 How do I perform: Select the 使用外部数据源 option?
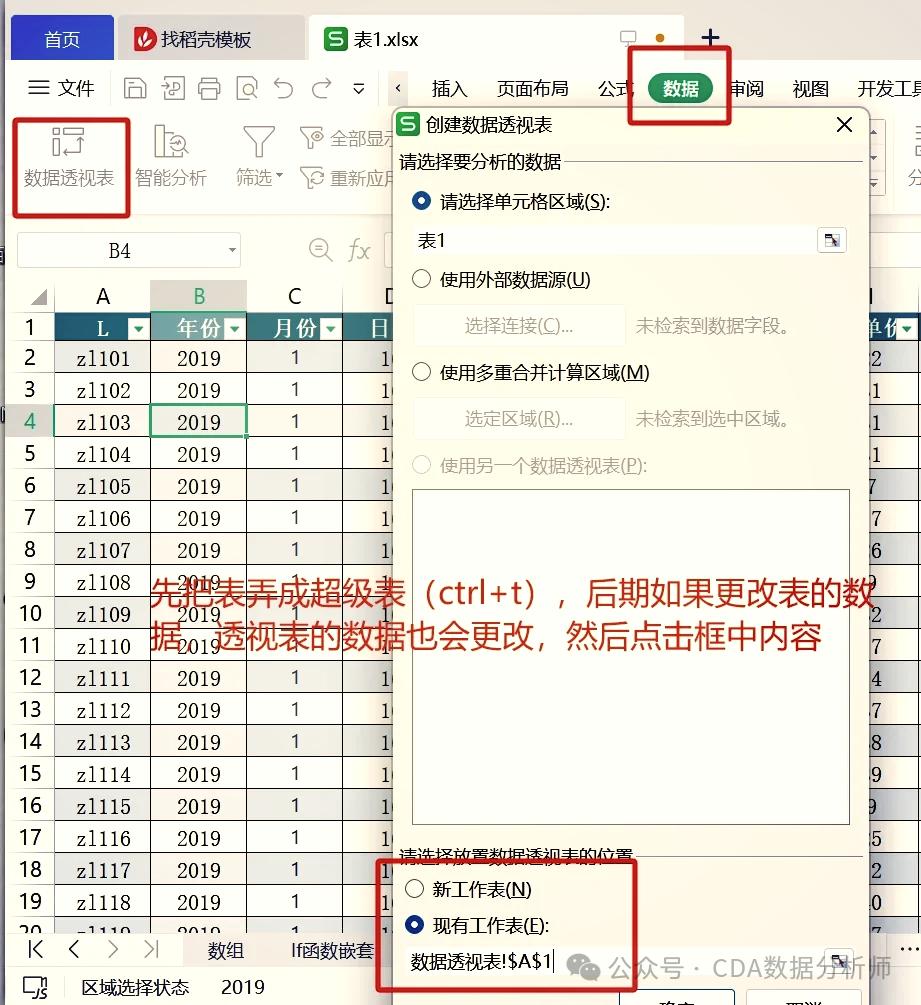click(x=421, y=280)
